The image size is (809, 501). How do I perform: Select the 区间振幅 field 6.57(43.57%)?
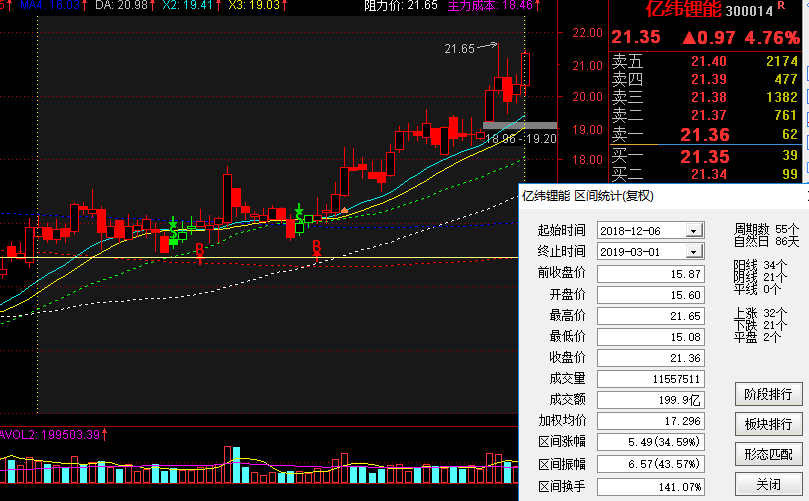coord(651,464)
